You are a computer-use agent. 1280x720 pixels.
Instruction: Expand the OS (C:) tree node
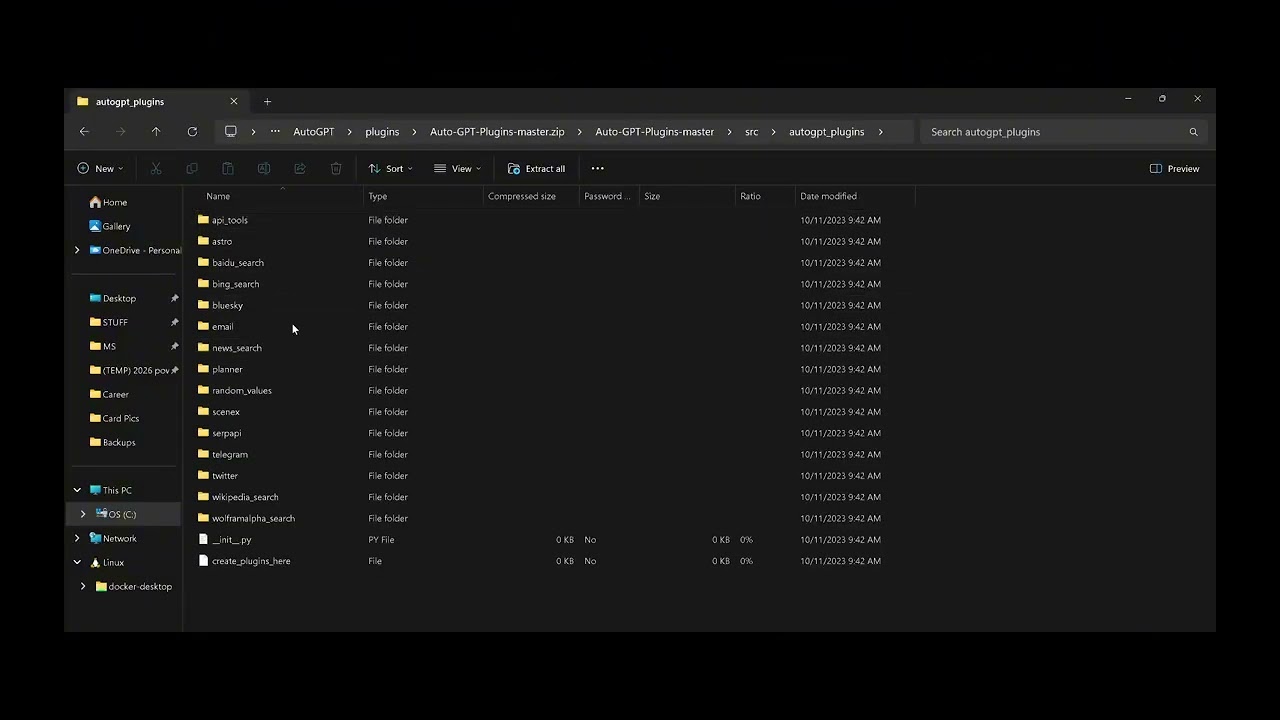(x=83, y=514)
